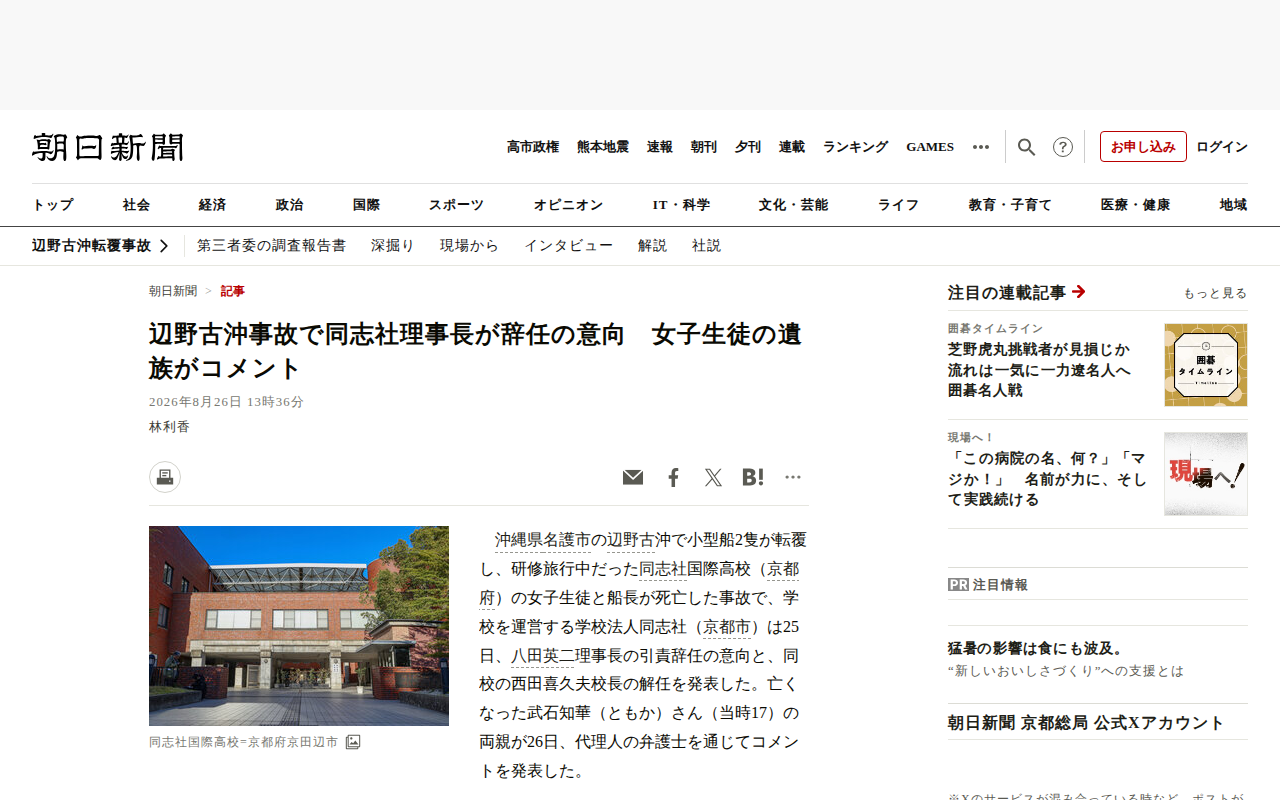This screenshot has height=800, width=1280.
Task: Click the お申し込み button
Action: pyautogui.click(x=1143, y=147)
